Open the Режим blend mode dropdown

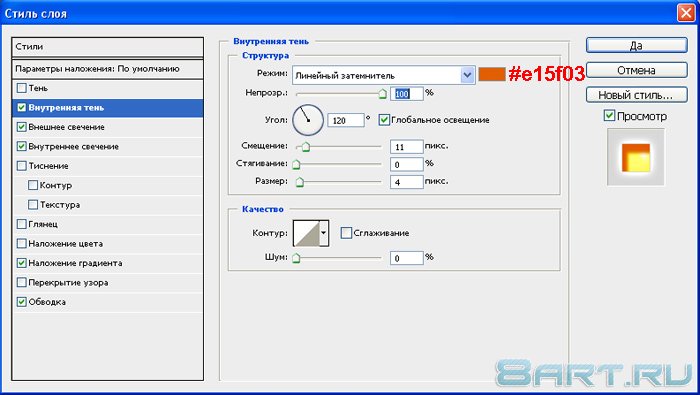[x=383, y=75]
